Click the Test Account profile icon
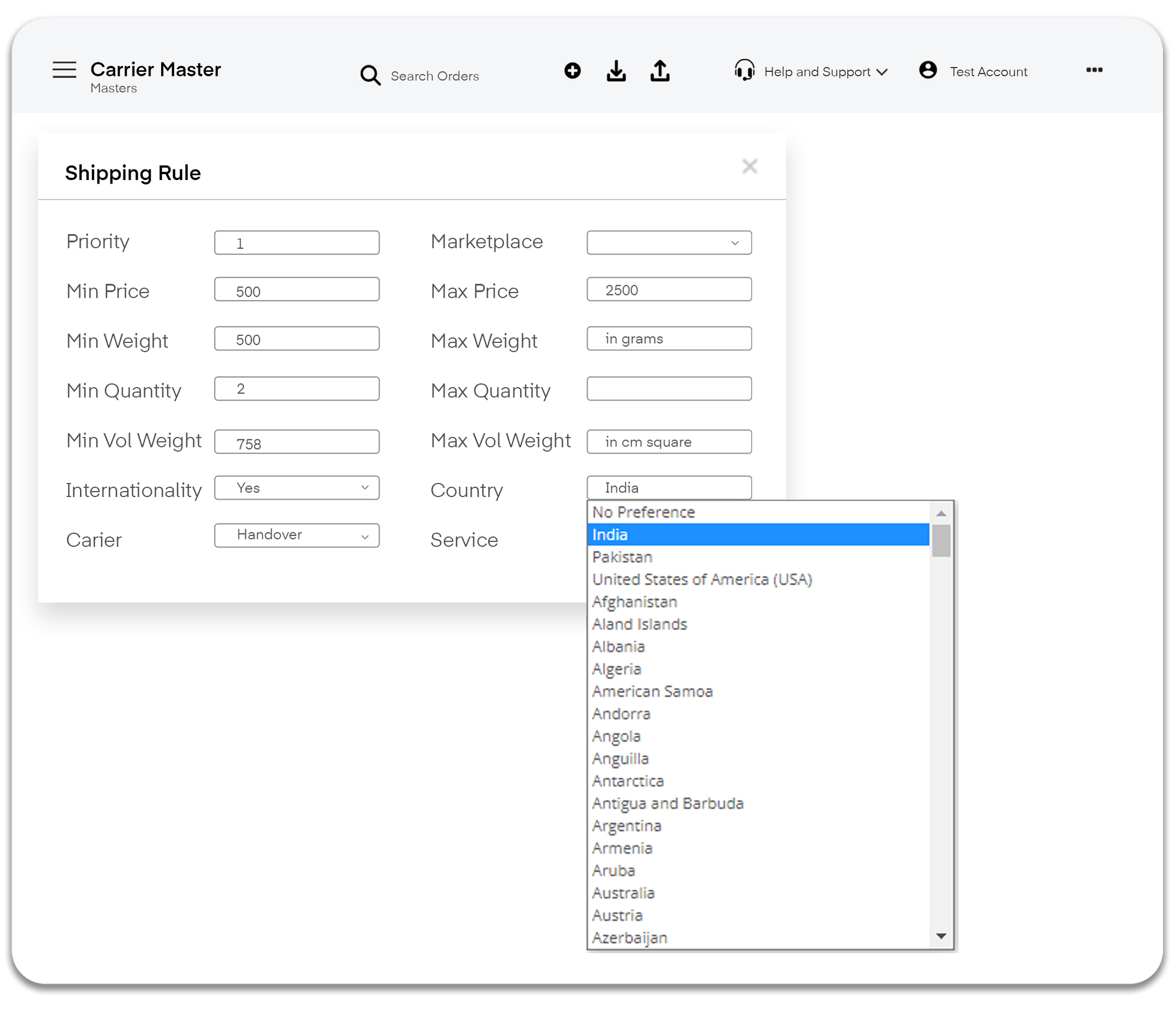The image size is (1176, 1020). pos(928,70)
